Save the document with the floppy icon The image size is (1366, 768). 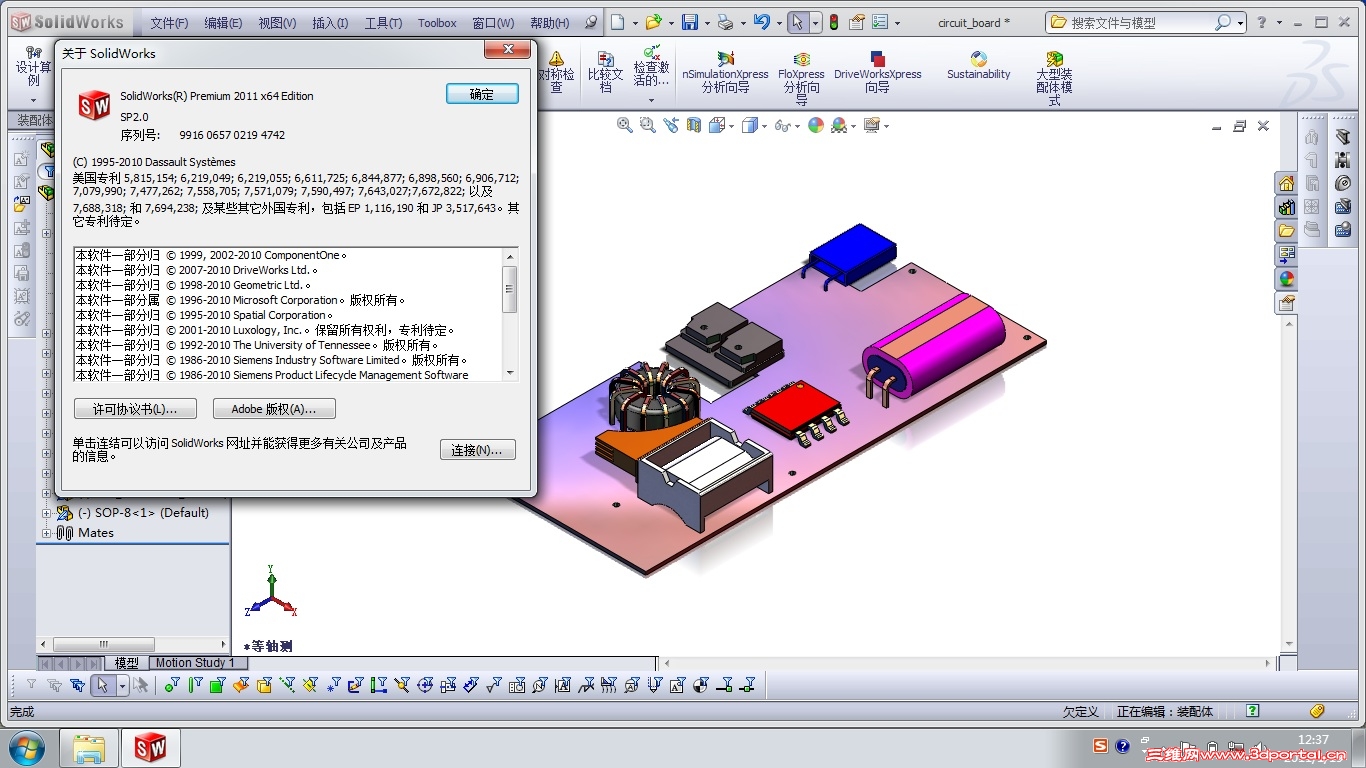pyautogui.click(x=690, y=22)
